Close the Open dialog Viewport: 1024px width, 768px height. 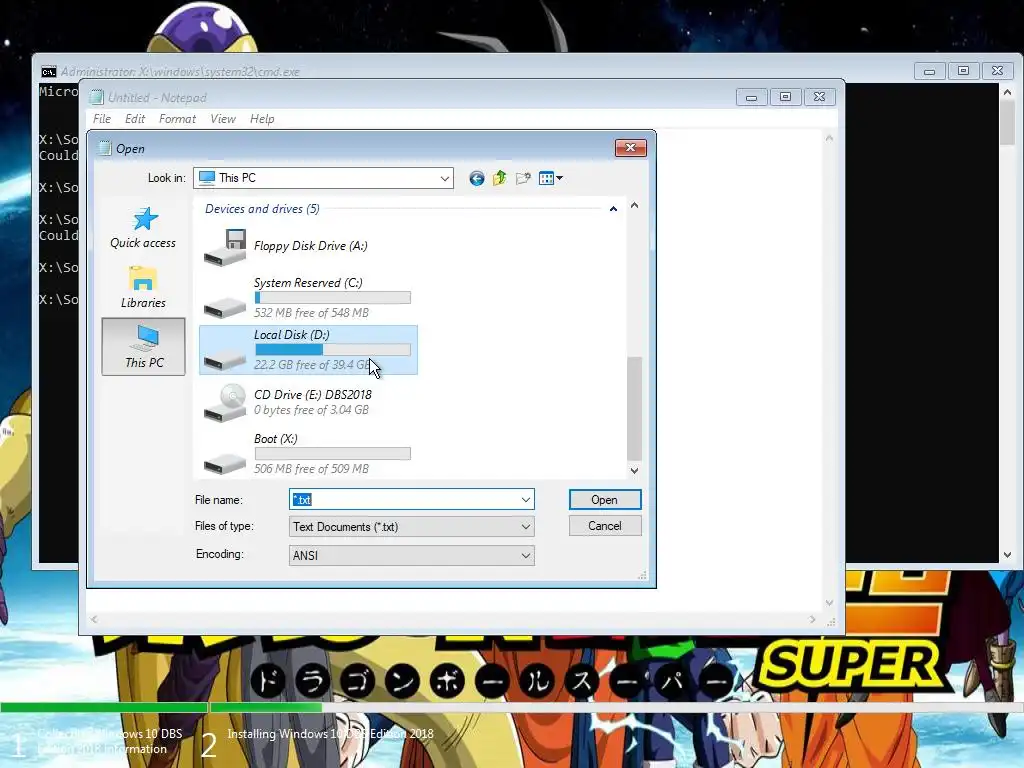pyautogui.click(x=630, y=148)
